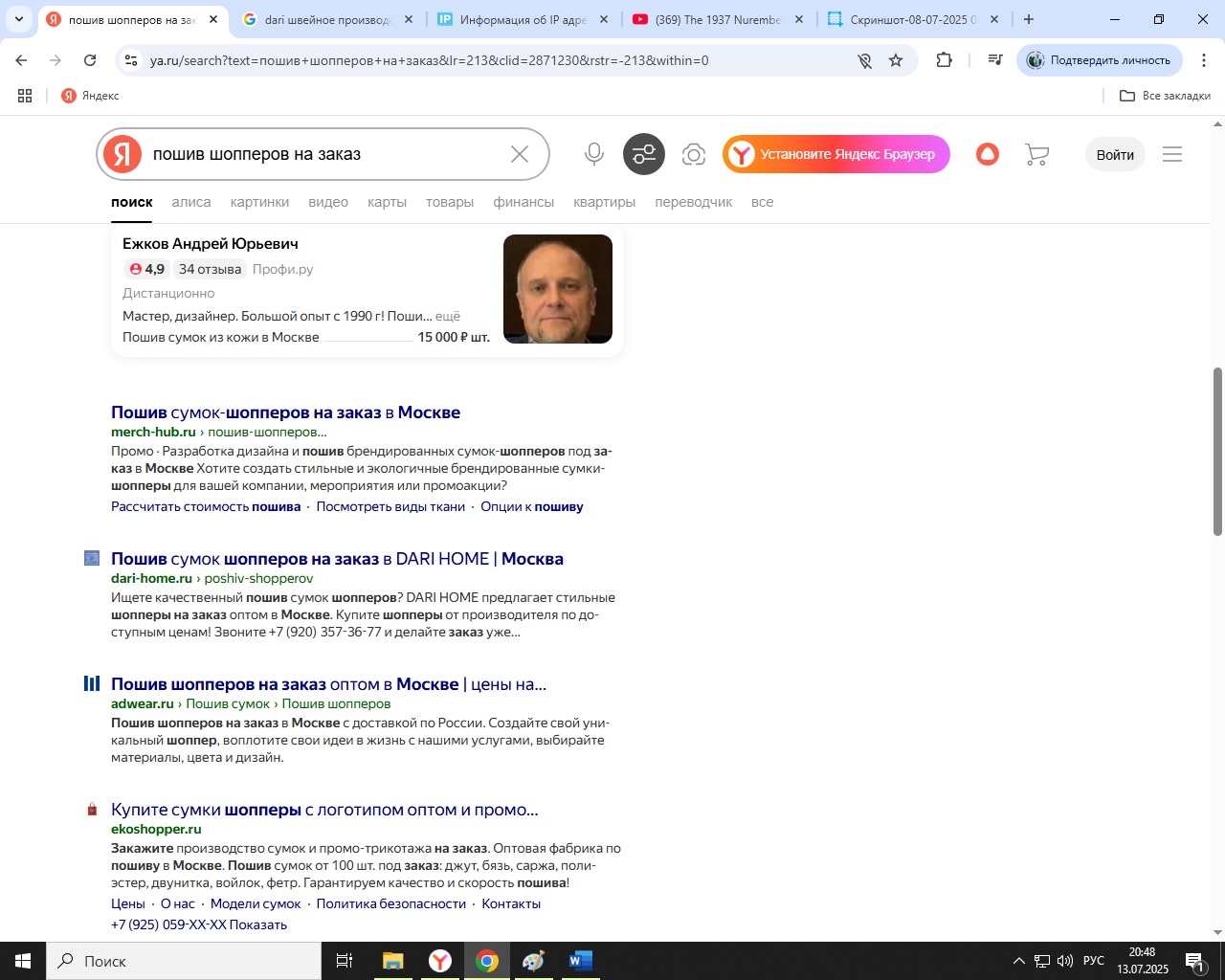Click 'Опции к пошиву' sitelink
This screenshot has height=980, width=1225.
click(x=532, y=507)
